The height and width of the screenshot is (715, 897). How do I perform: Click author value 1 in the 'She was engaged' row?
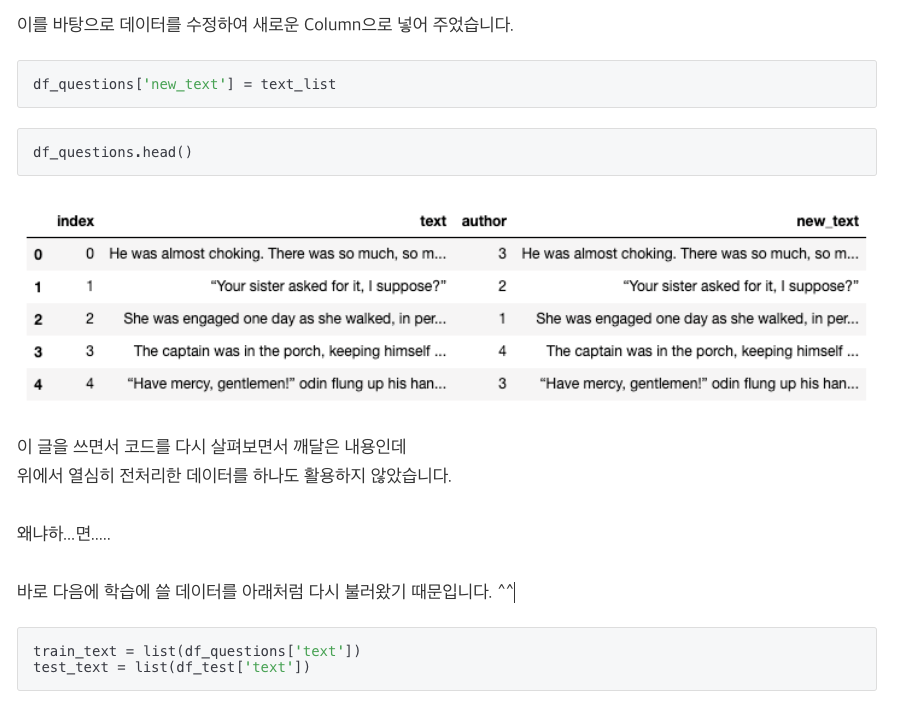click(502, 319)
